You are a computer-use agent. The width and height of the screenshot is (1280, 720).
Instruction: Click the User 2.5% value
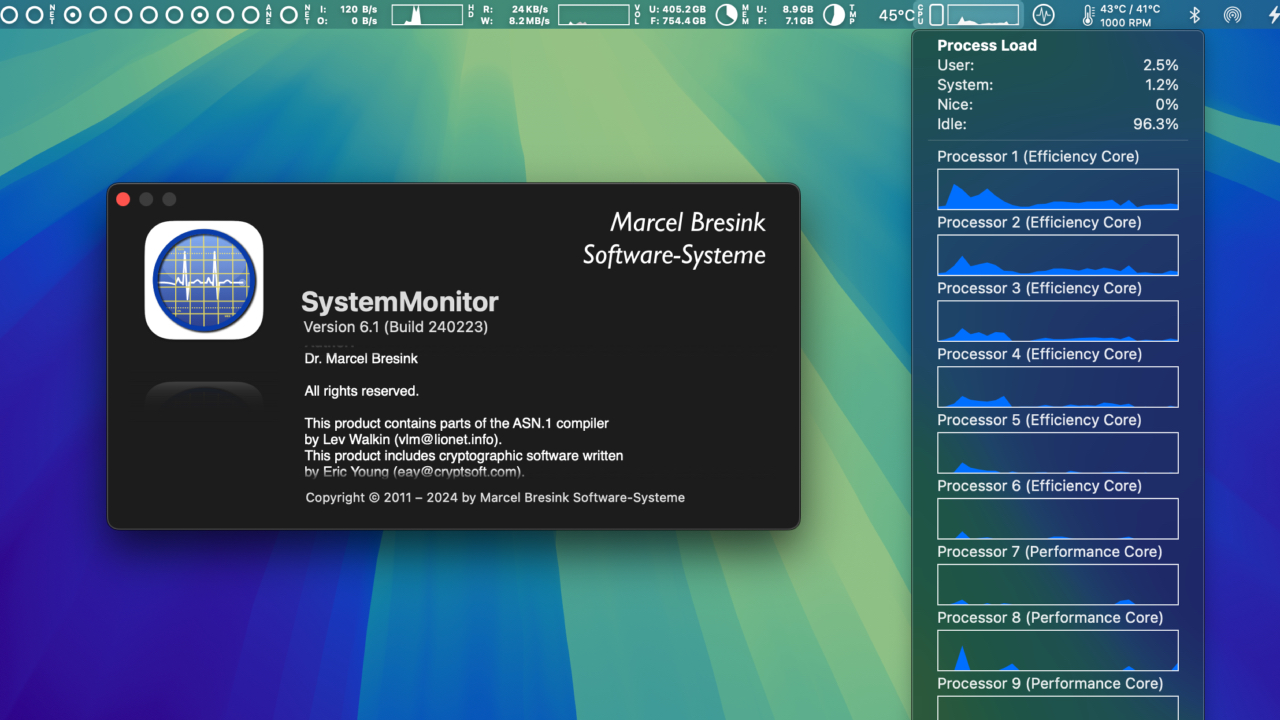pos(1161,65)
